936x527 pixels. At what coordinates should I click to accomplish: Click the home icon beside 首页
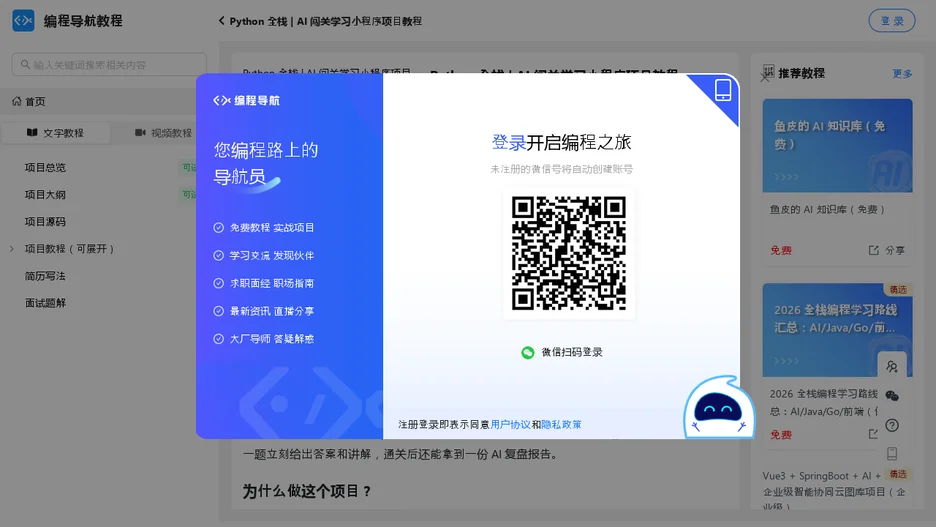(17, 101)
